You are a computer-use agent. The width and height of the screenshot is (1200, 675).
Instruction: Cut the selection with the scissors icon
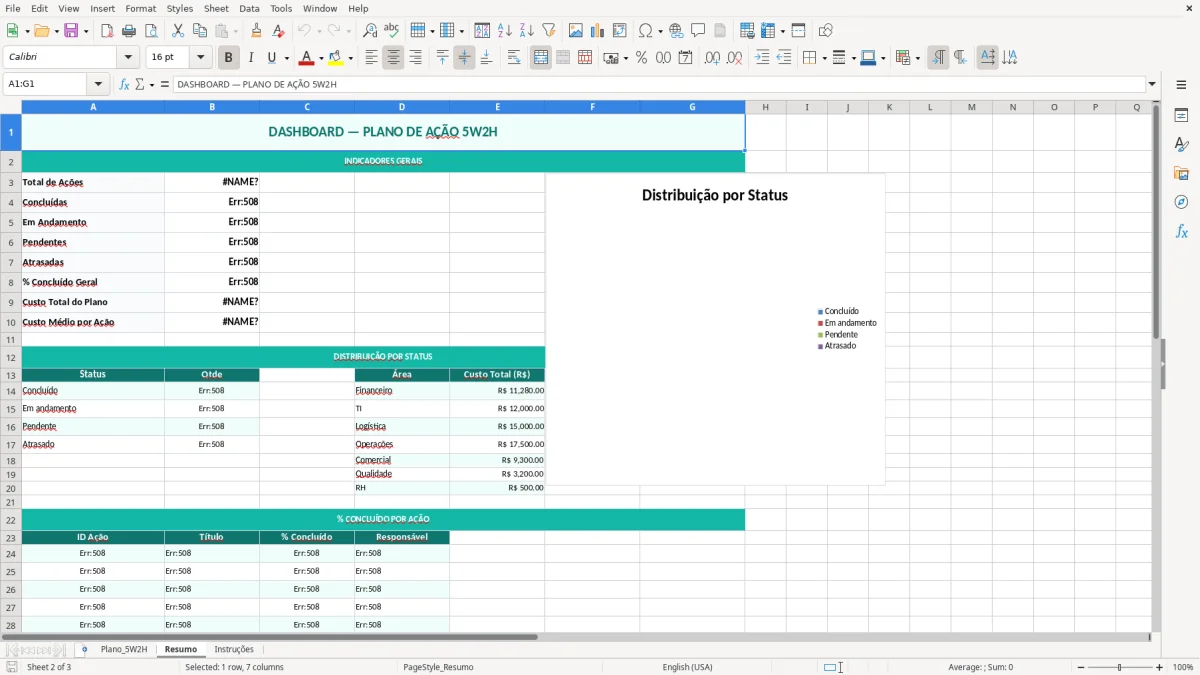click(x=178, y=31)
